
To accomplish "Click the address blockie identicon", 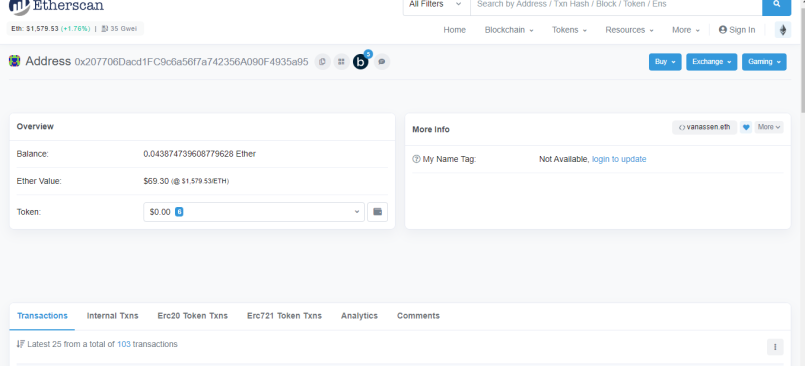I will [x=14, y=61].
